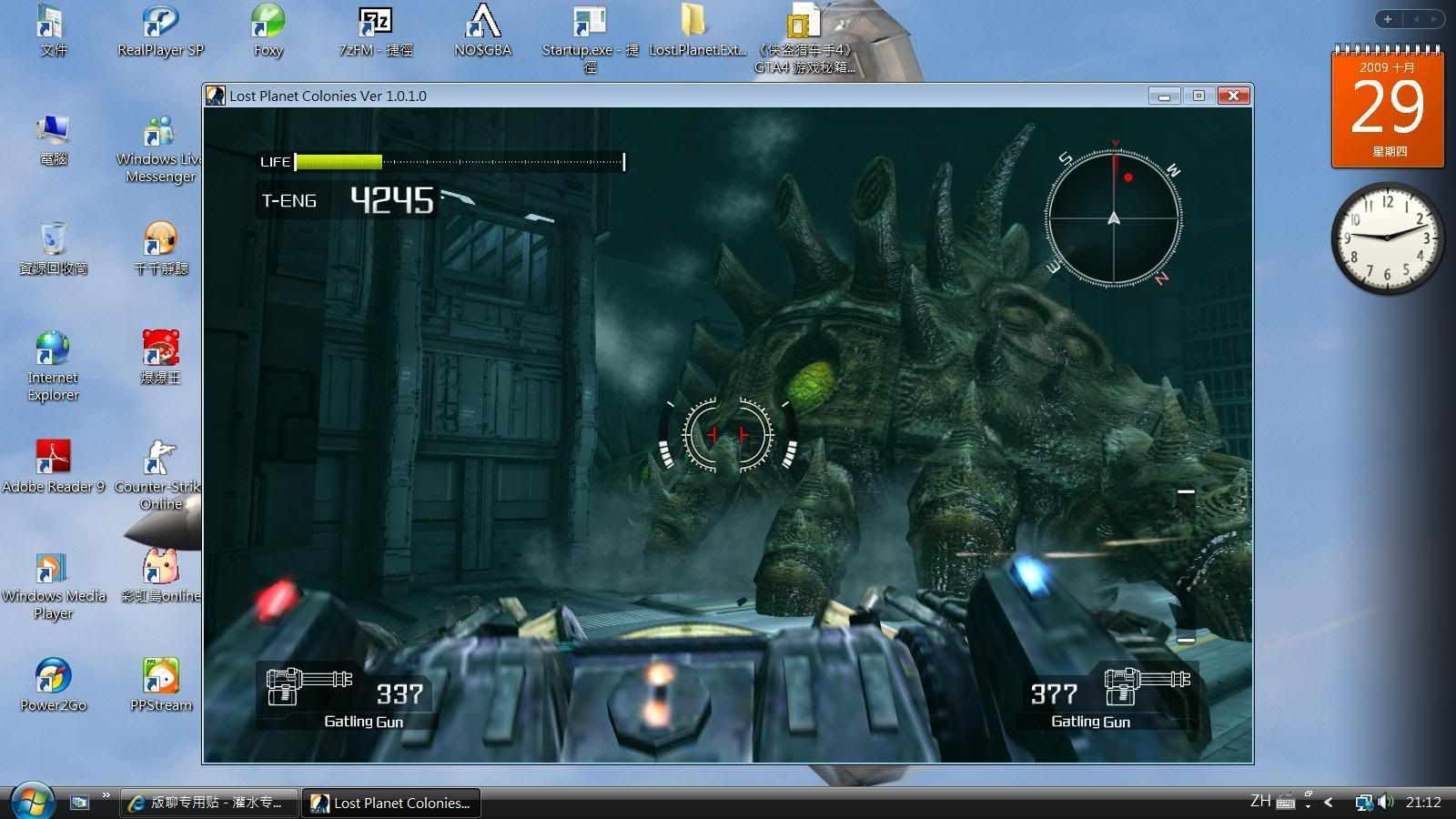
Task: Click the show desktop quick launch icon
Action: pyautogui.click(x=80, y=802)
